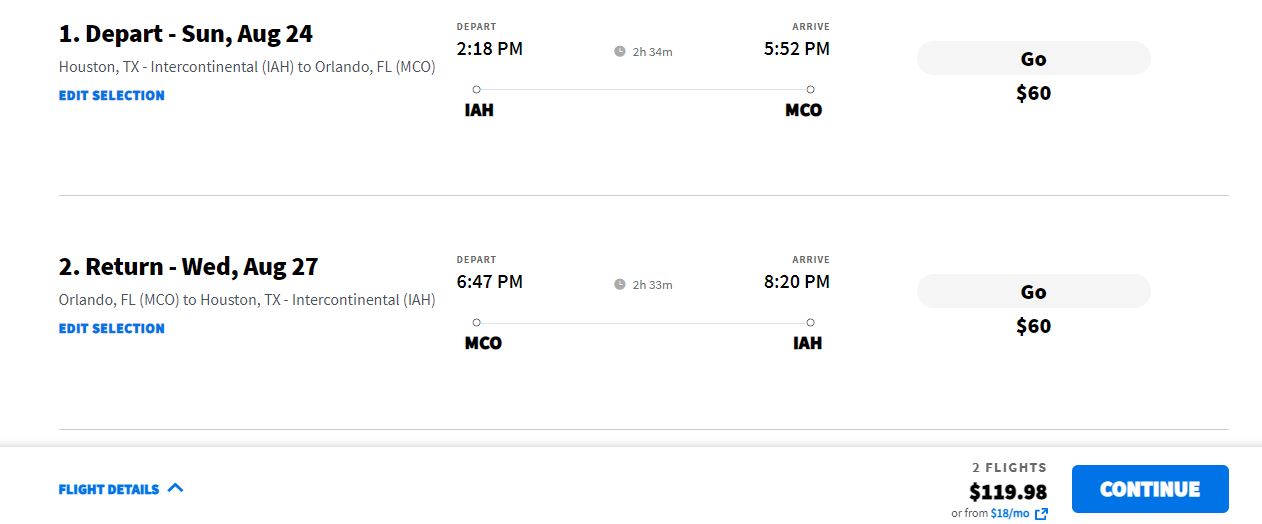Continue to the next booking step
This screenshot has height=524, width=1262.
(1150, 489)
